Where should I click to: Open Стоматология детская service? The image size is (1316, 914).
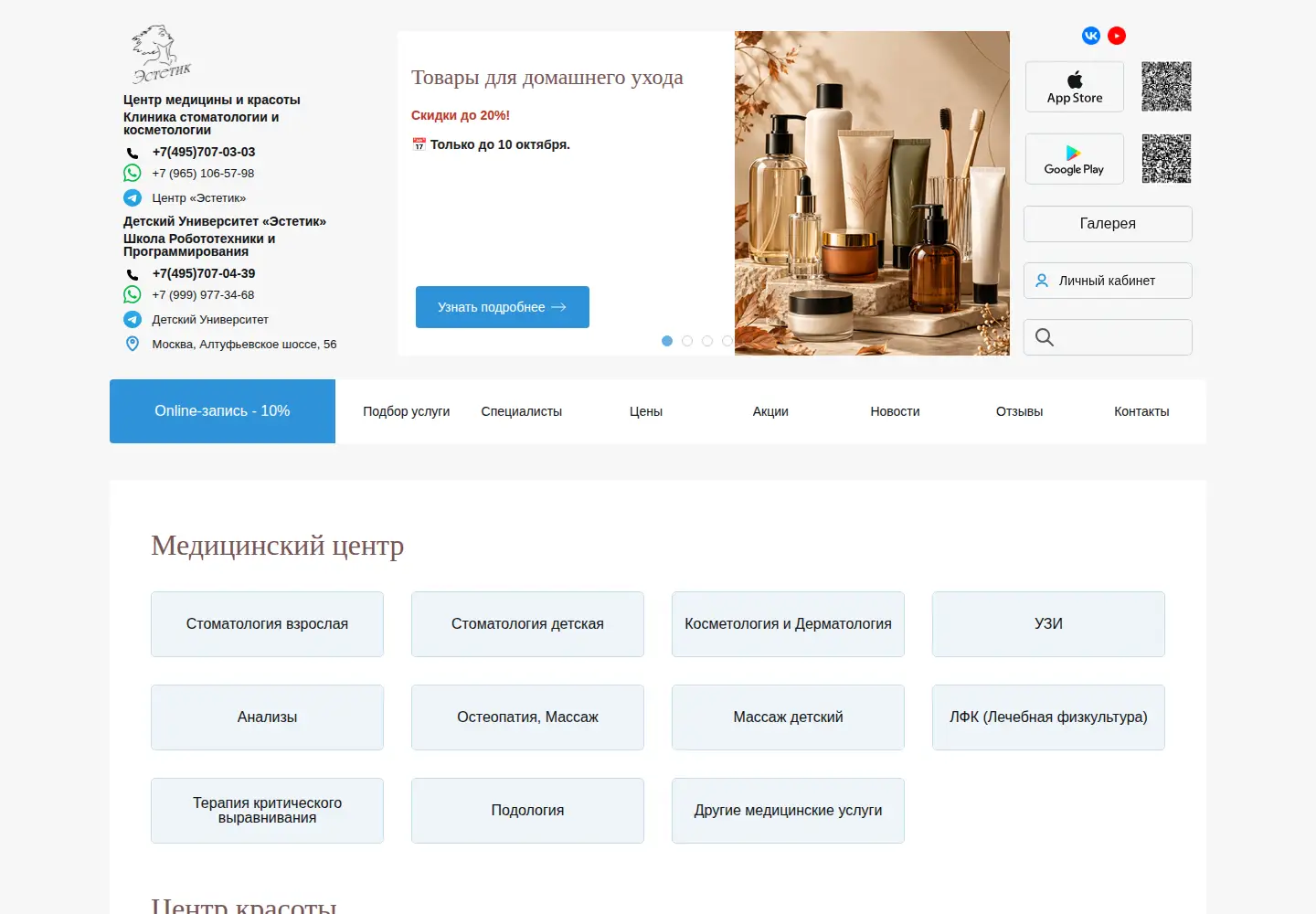point(527,624)
